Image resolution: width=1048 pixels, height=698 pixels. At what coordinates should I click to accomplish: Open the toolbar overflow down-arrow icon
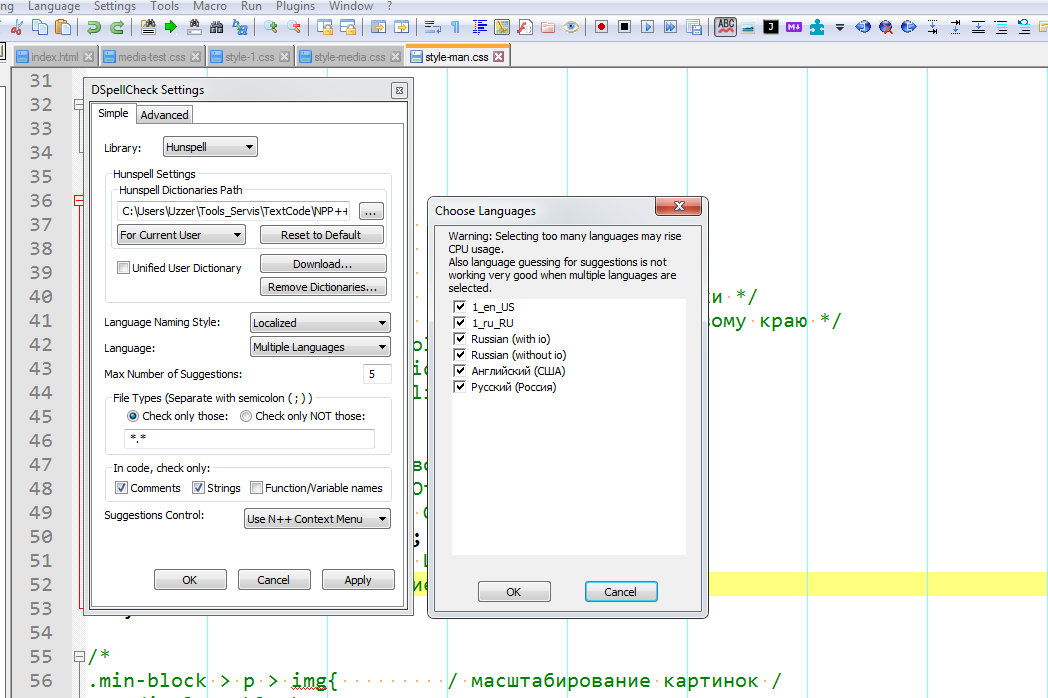tap(839, 27)
